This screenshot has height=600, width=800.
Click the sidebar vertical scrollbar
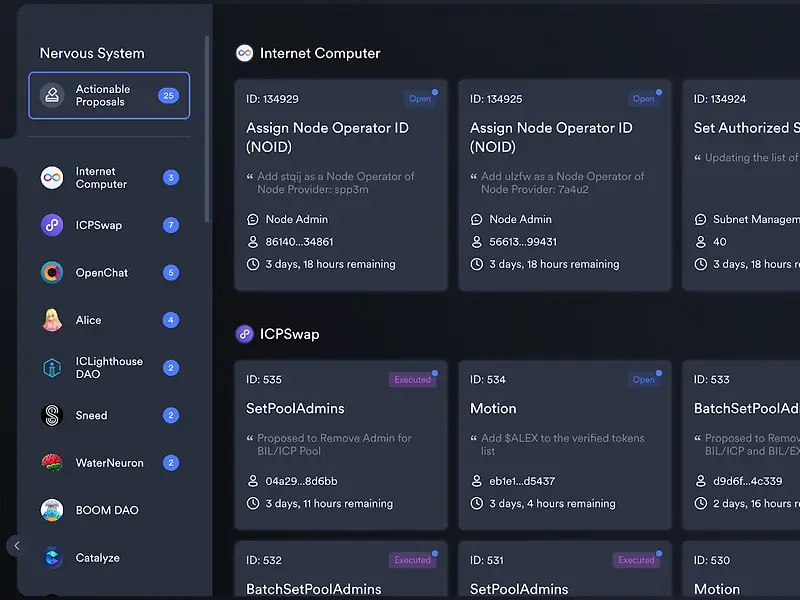tap(207, 130)
